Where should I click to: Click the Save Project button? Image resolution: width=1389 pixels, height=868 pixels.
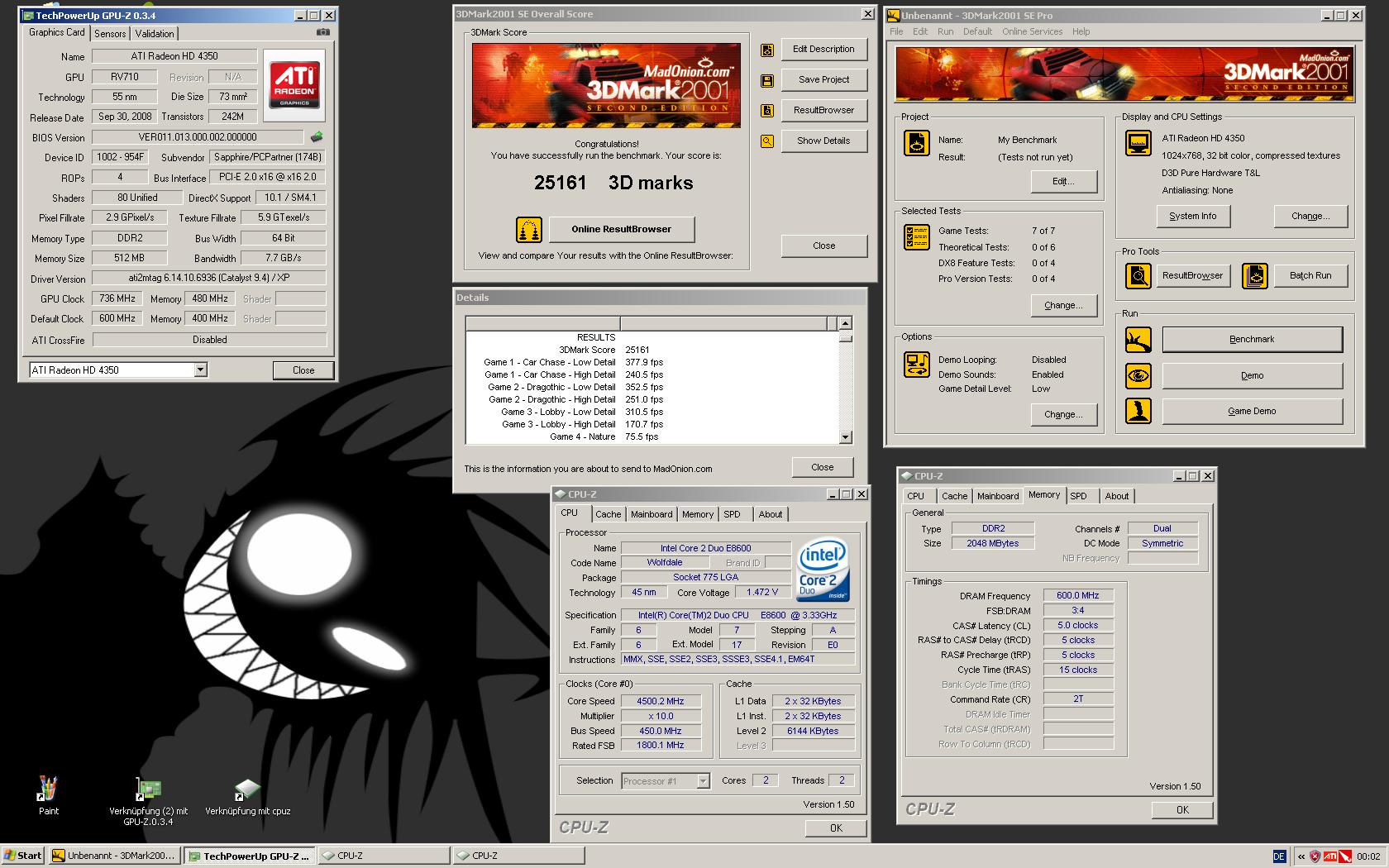(823, 79)
